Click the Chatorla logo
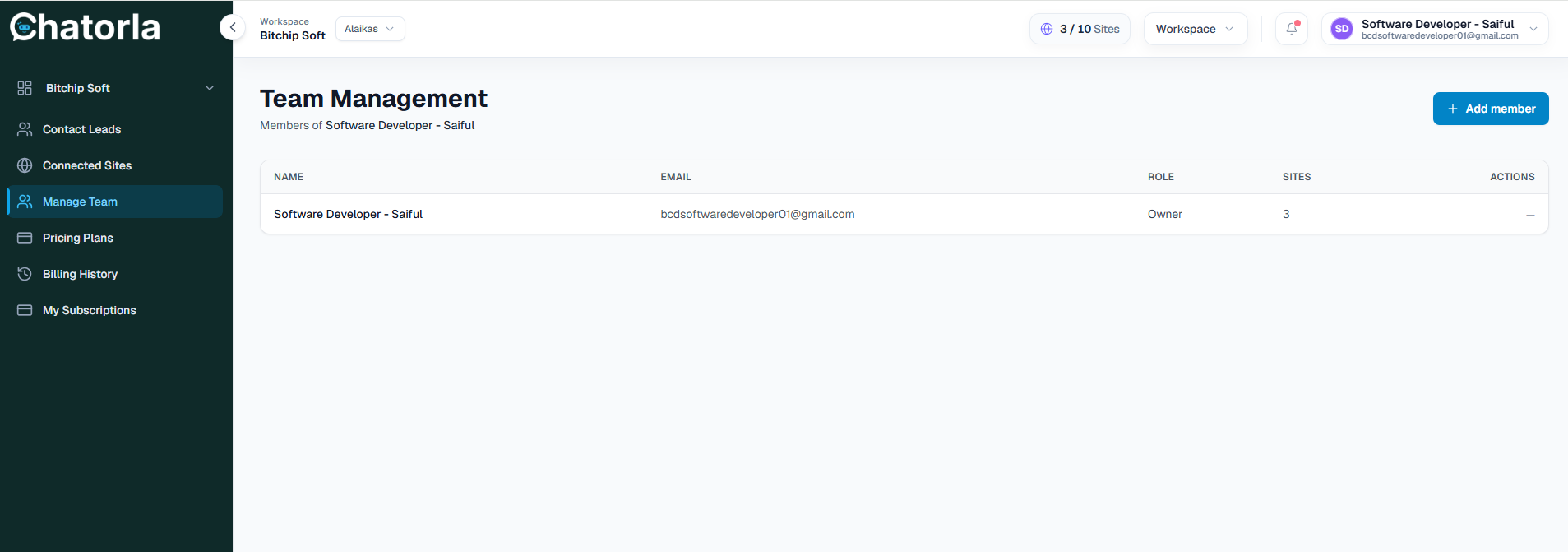 tap(85, 27)
